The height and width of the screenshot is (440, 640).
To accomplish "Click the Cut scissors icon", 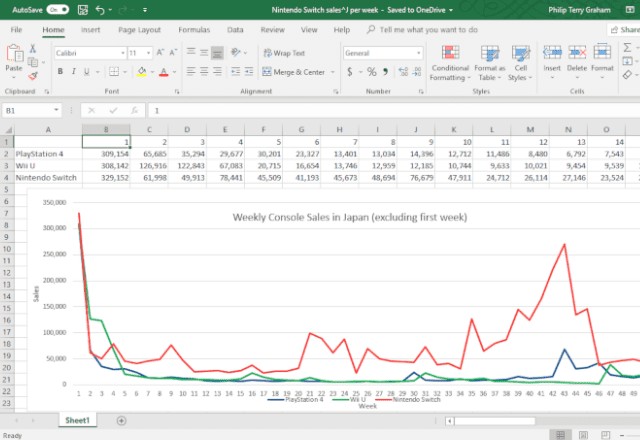I will point(33,49).
